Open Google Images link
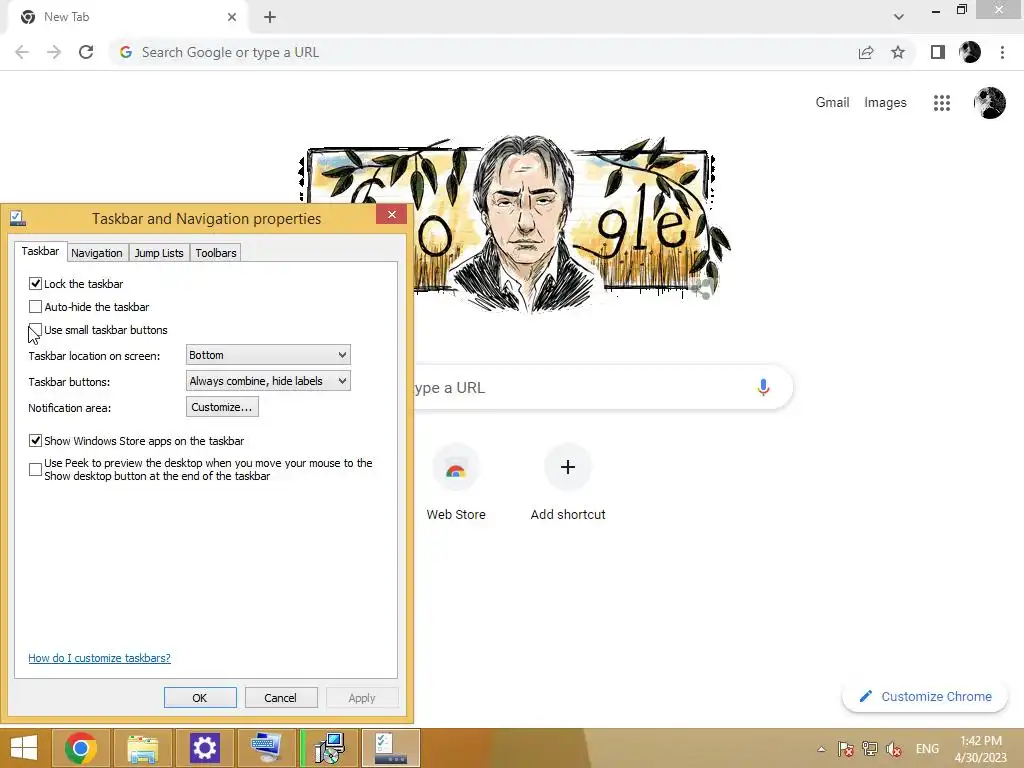The image size is (1024, 768). 885,103
